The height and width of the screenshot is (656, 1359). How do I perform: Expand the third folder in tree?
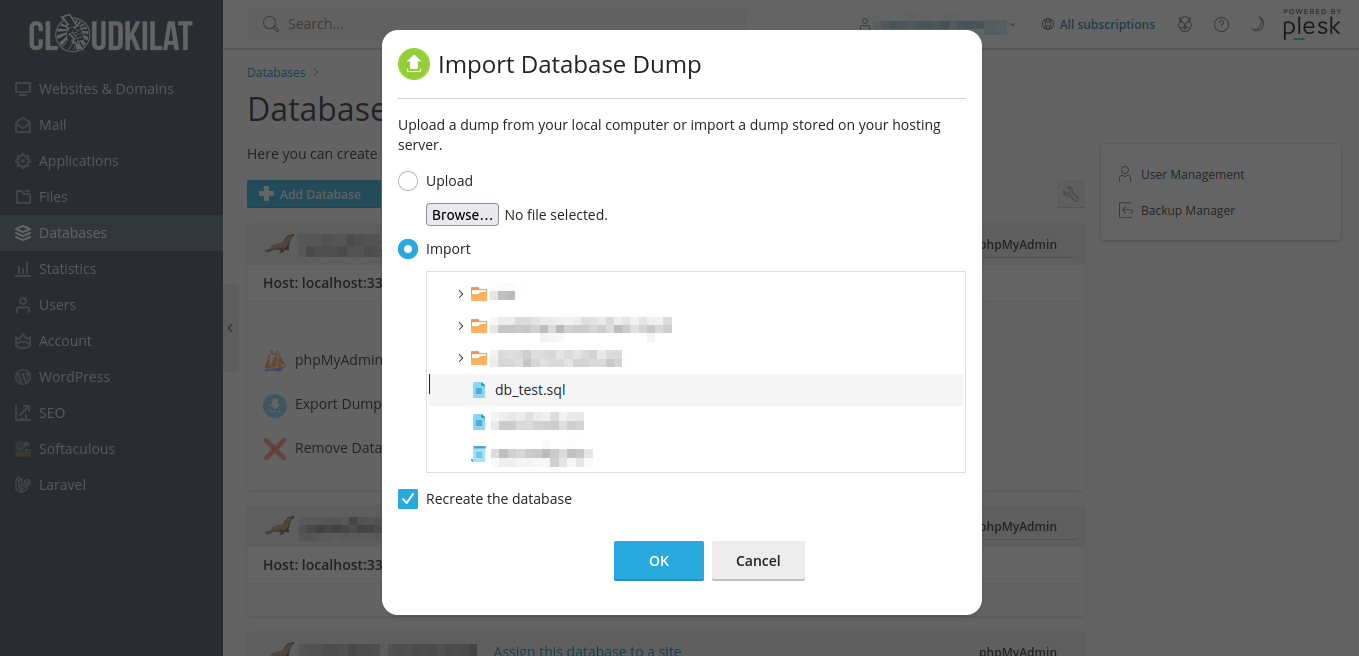pyautogui.click(x=460, y=358)
